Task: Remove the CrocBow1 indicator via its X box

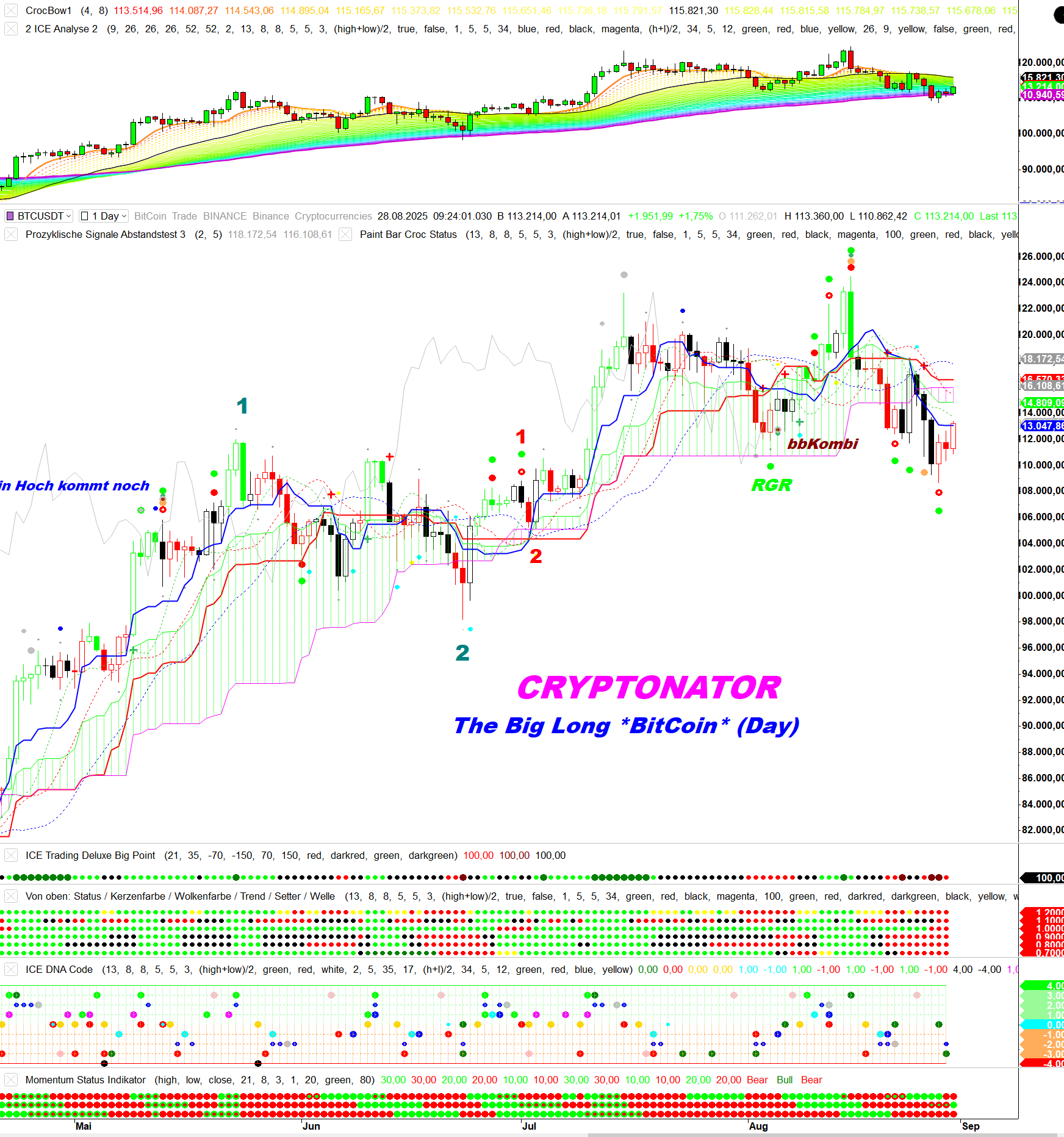Action: 10,10
